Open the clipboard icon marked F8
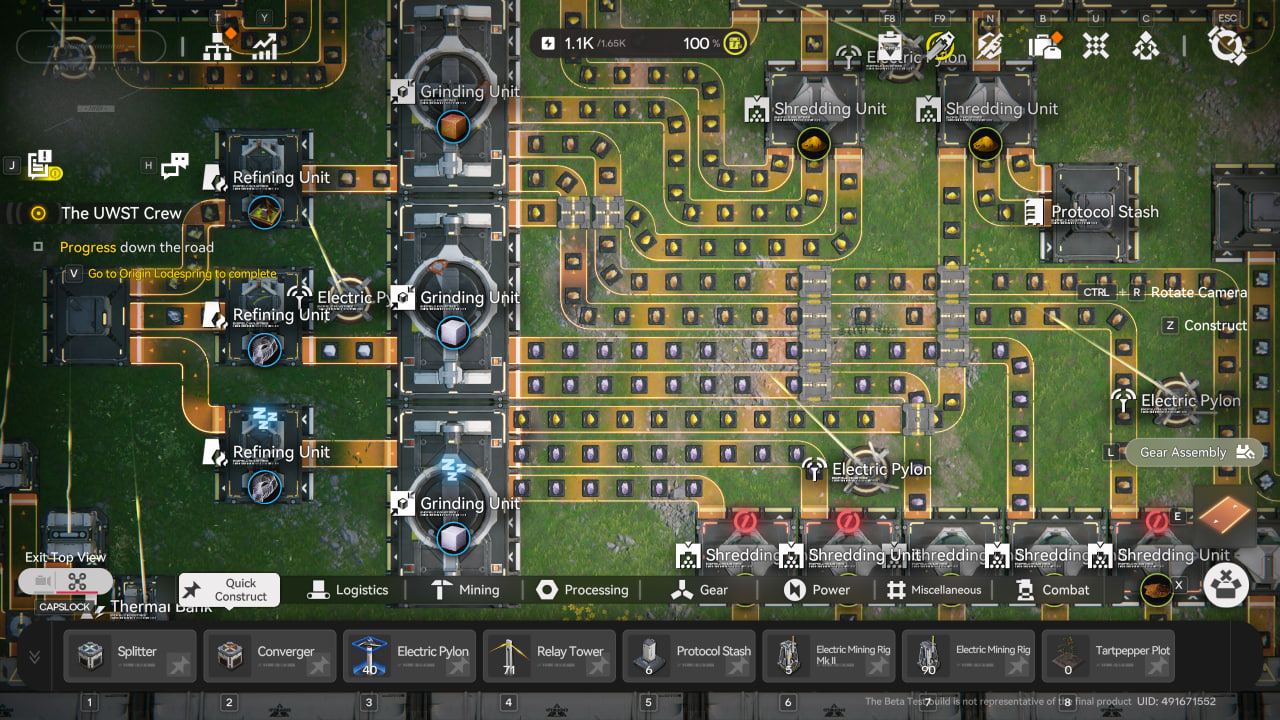The height and width of the screenshot is (720, 1280). tap(889, 46)
